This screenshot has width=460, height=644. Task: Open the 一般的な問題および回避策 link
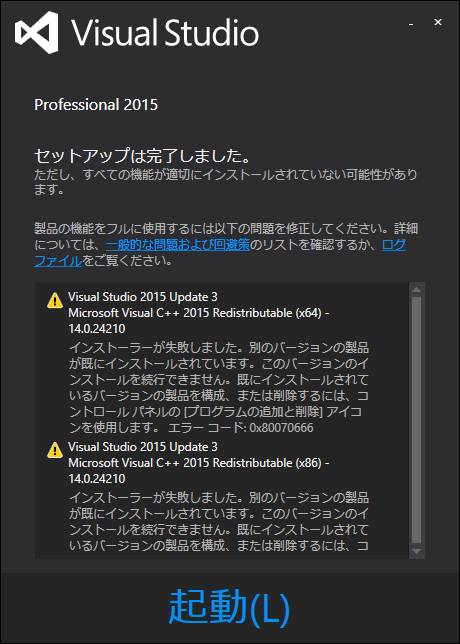(178, 245)
